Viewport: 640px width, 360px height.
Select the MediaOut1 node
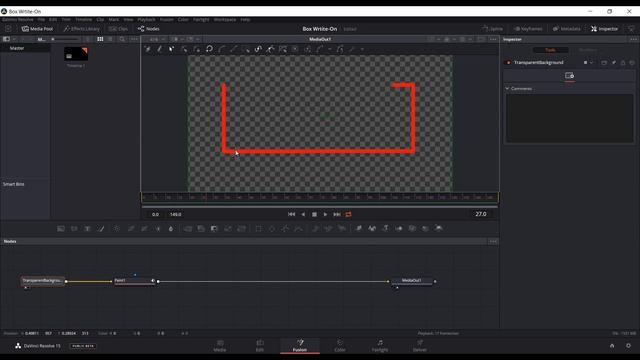click(411, 281)
